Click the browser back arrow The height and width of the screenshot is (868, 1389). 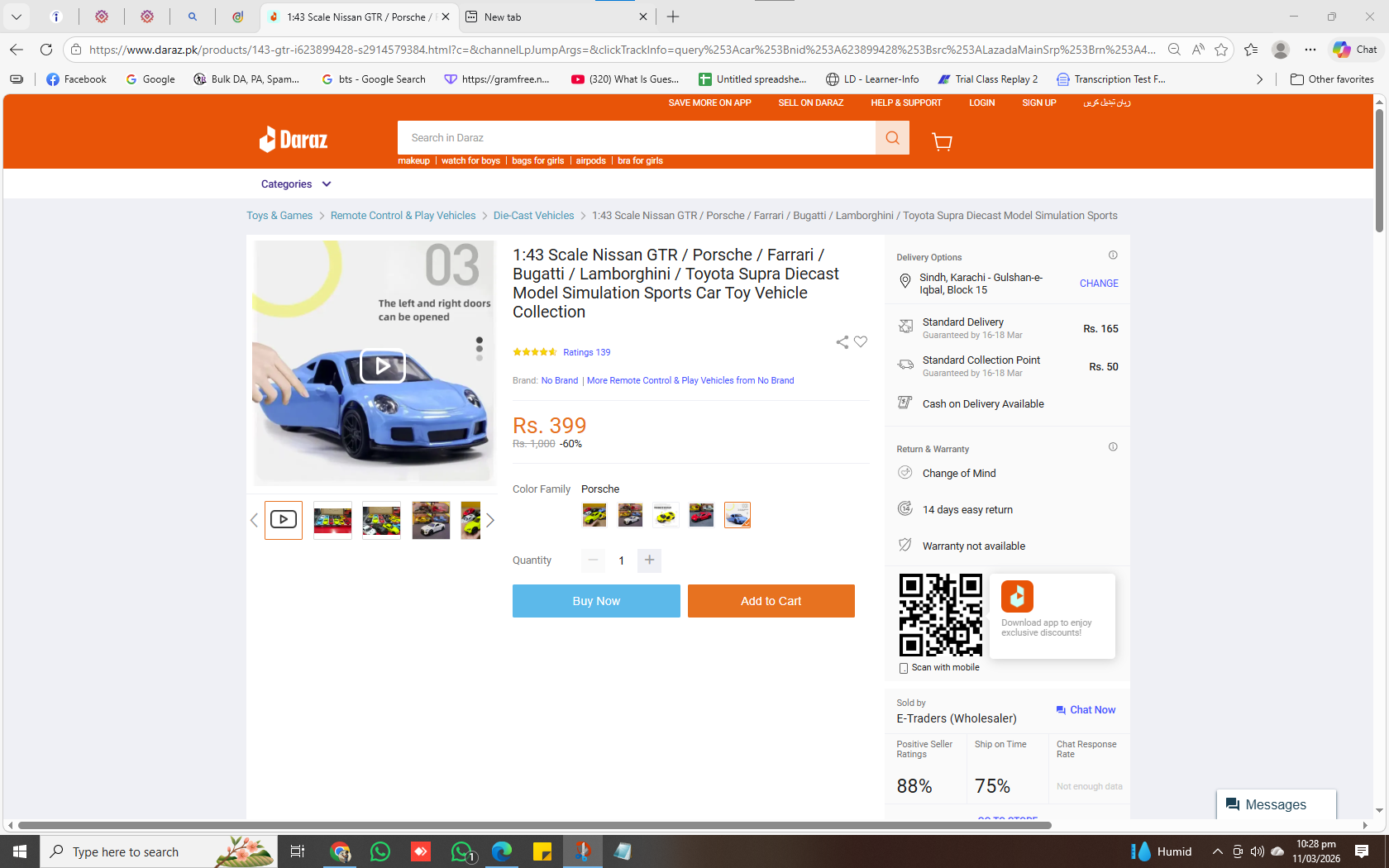pos(17,50)
